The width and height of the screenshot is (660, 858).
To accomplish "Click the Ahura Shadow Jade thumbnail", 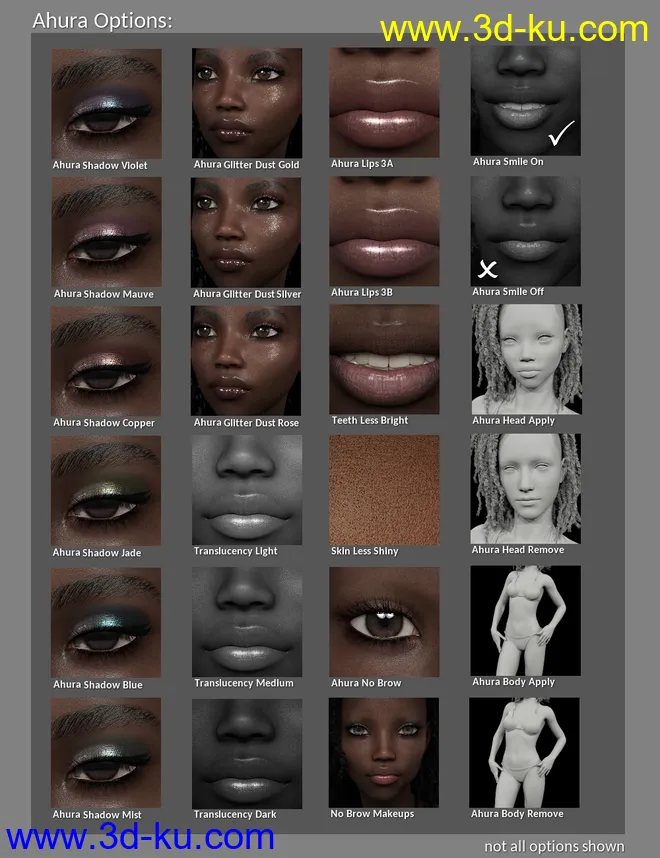I will 106,490.
